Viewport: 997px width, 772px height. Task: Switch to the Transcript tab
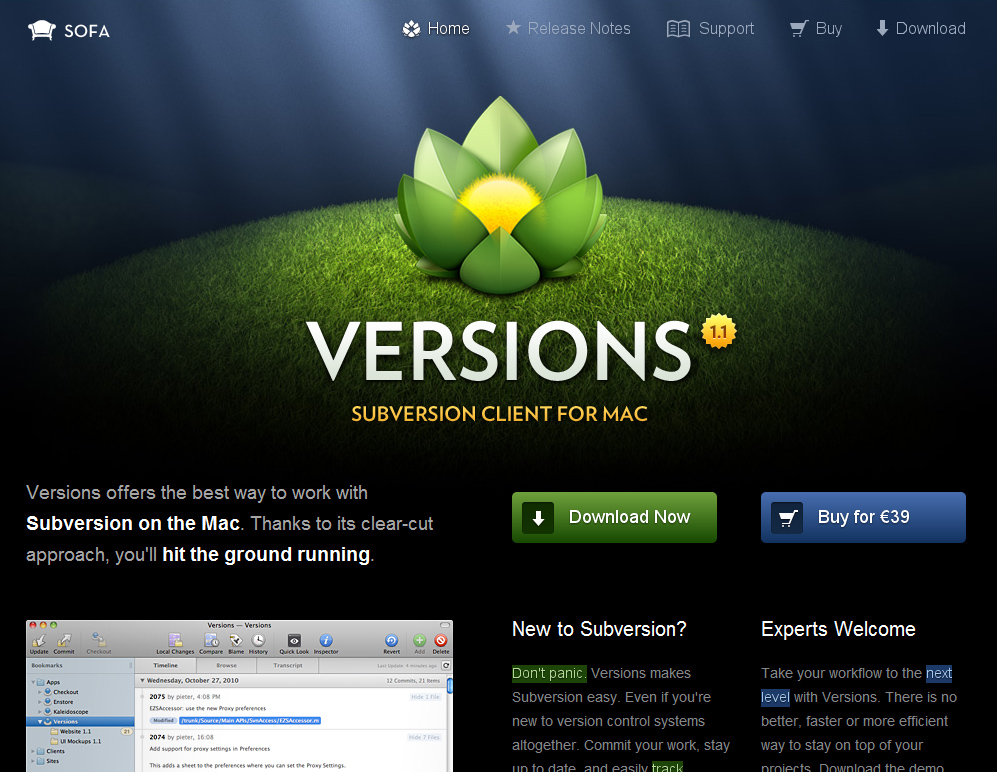click(288, 665)
